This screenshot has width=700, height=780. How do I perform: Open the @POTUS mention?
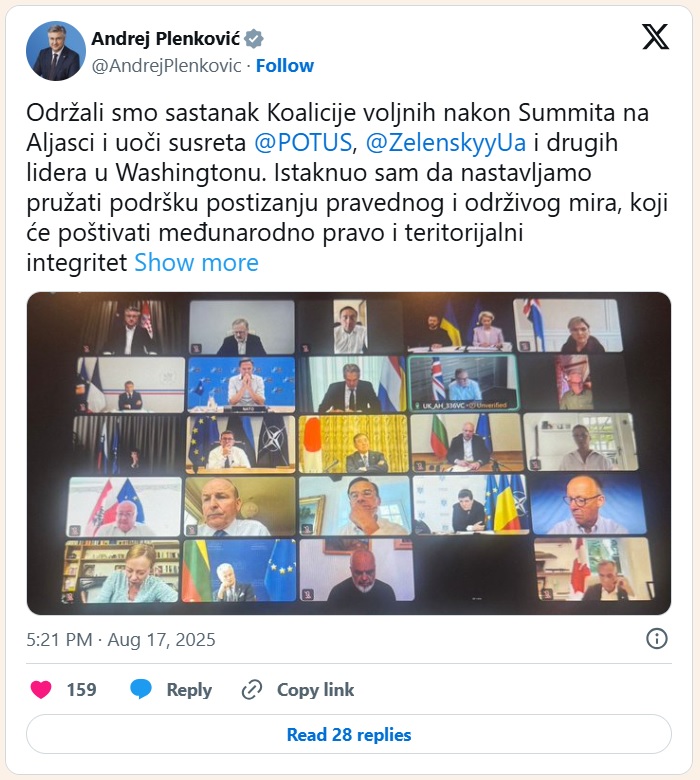pyautogui.click(x=303, y=143)
